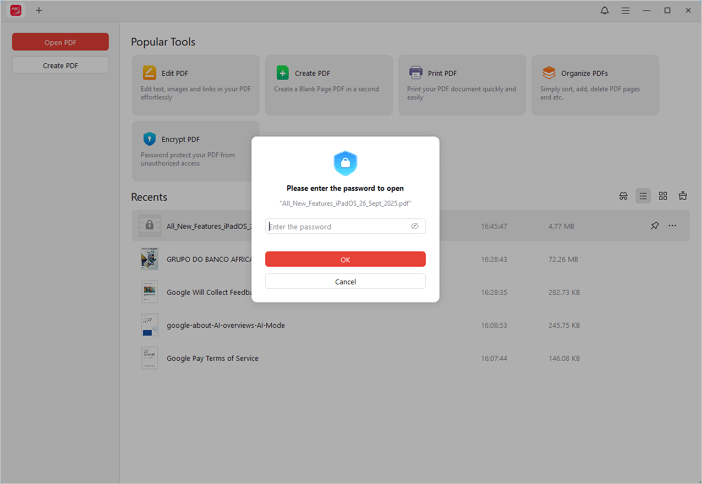Click the google-about-AI-overviews thumbnail
Viewport: 702px width, 484px height.
pyautogui.click(x=150, y=325)
